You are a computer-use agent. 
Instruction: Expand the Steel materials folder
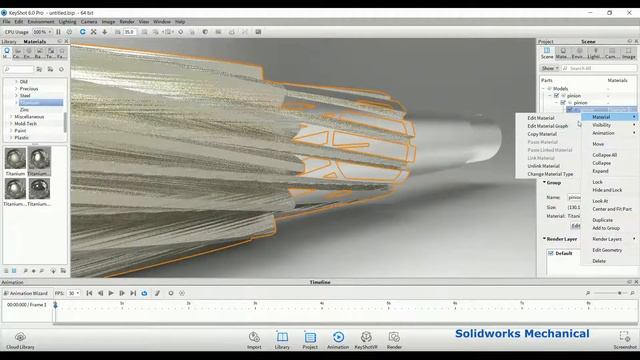click(x=16, y=96)
